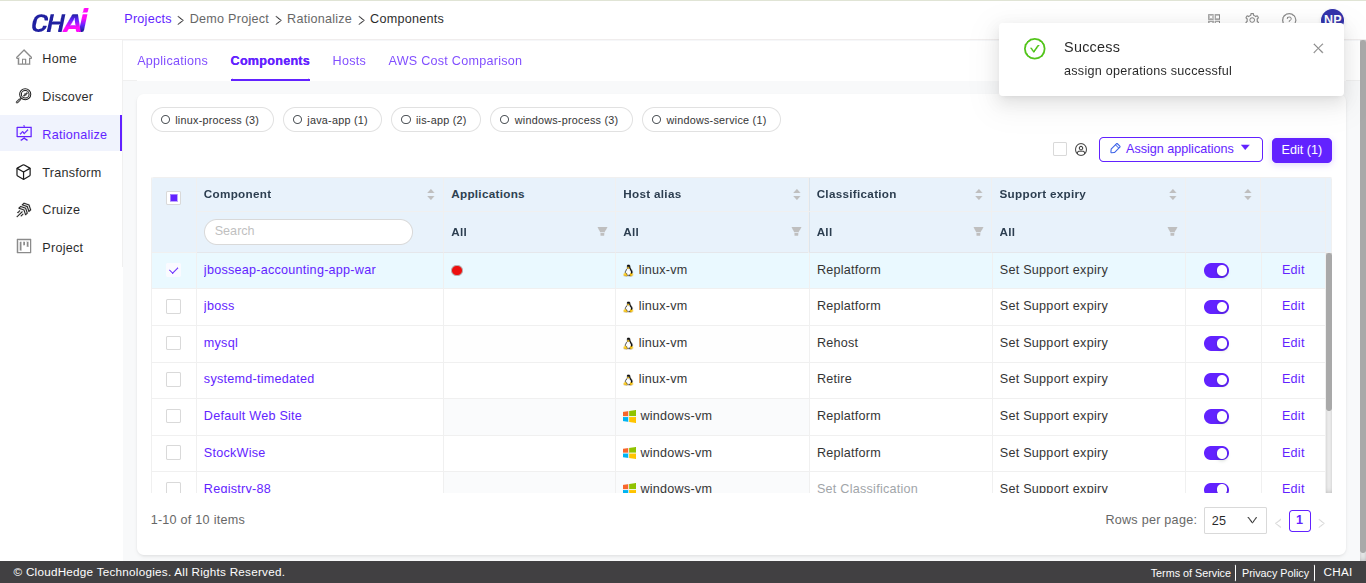This screenshot has width=1366, height=583.
Task: Click the Edit (1) button
Action: [1301, 150]
